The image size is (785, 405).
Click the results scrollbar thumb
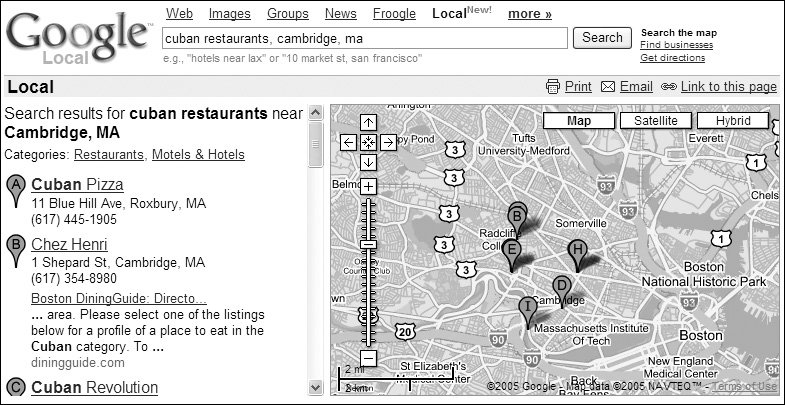[x=316, y=144]
